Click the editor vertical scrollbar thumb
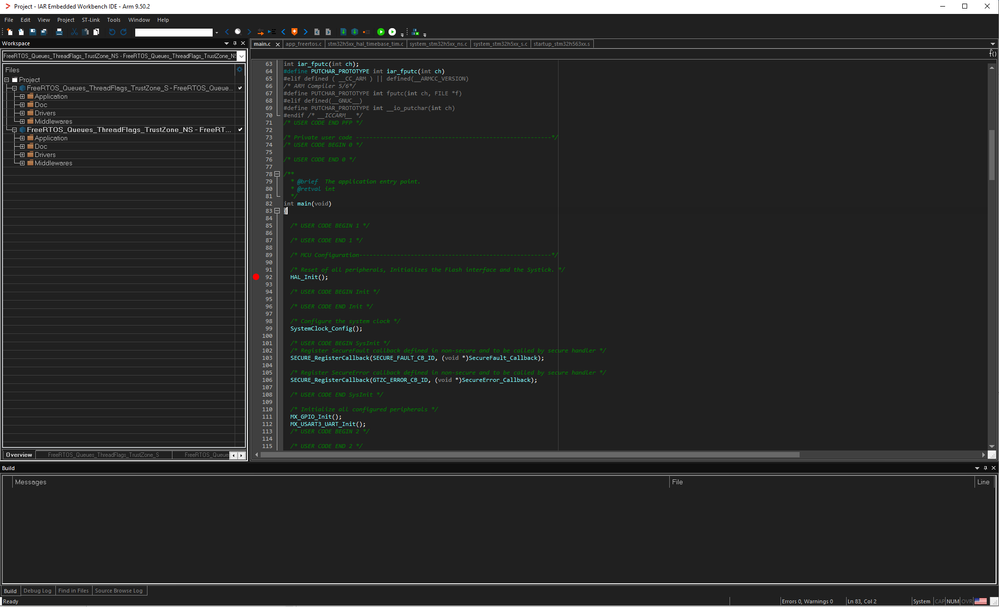 pos(991,155)
